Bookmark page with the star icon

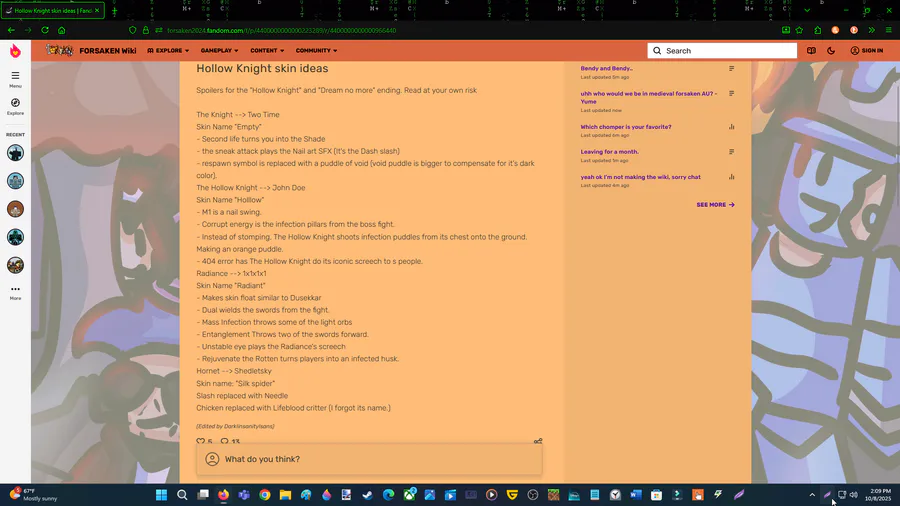point(799,30)
